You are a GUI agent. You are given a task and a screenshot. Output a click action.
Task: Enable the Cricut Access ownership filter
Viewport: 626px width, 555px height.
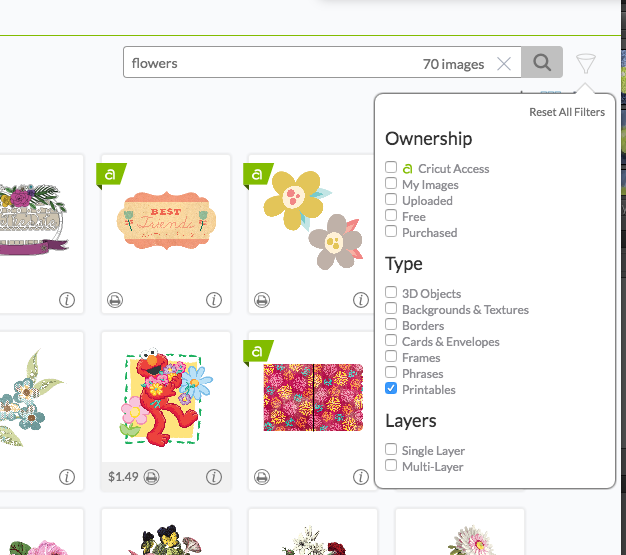391,167
